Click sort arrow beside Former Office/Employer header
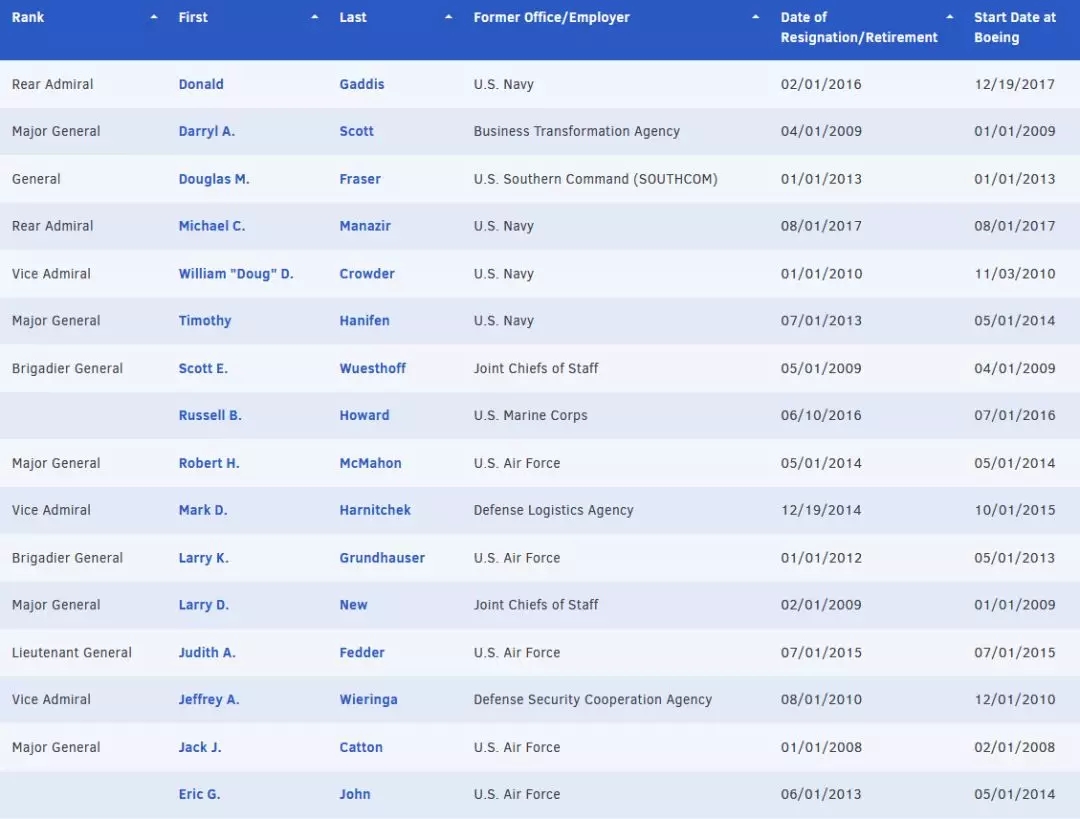 pyautogui.click(x=756, y=17)
